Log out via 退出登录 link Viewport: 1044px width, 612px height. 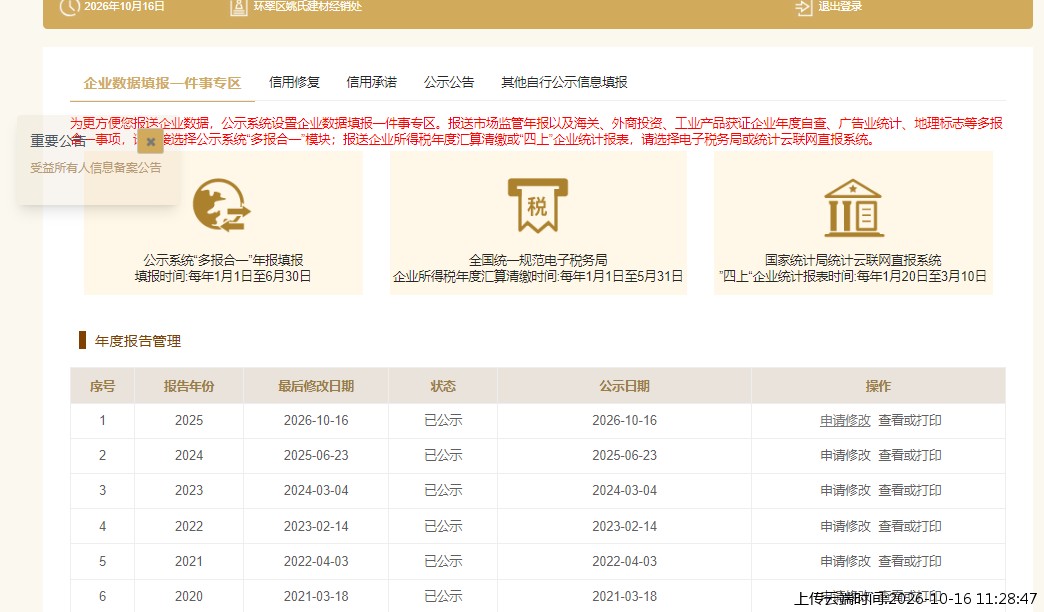click(x=840, y=7)
